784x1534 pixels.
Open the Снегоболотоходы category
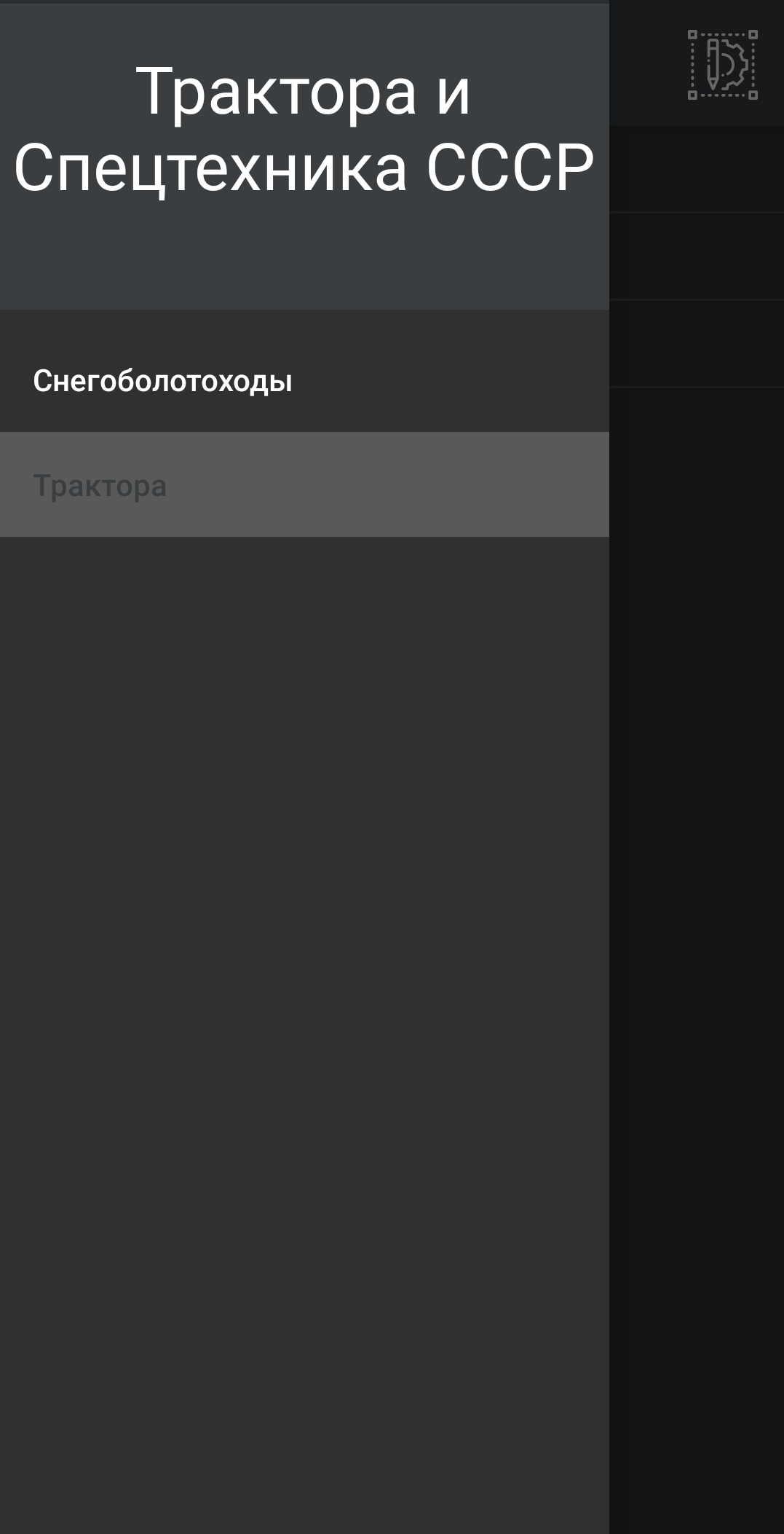click(304, 380)
